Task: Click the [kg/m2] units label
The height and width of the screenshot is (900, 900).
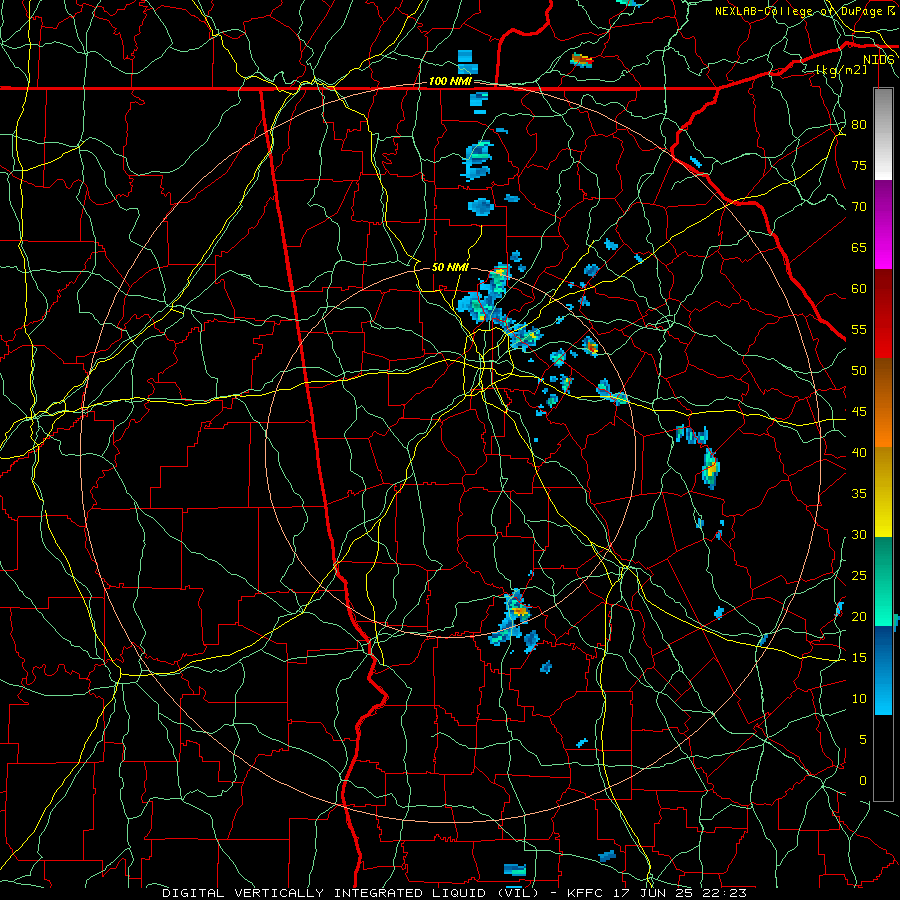Action: (841, 70)
